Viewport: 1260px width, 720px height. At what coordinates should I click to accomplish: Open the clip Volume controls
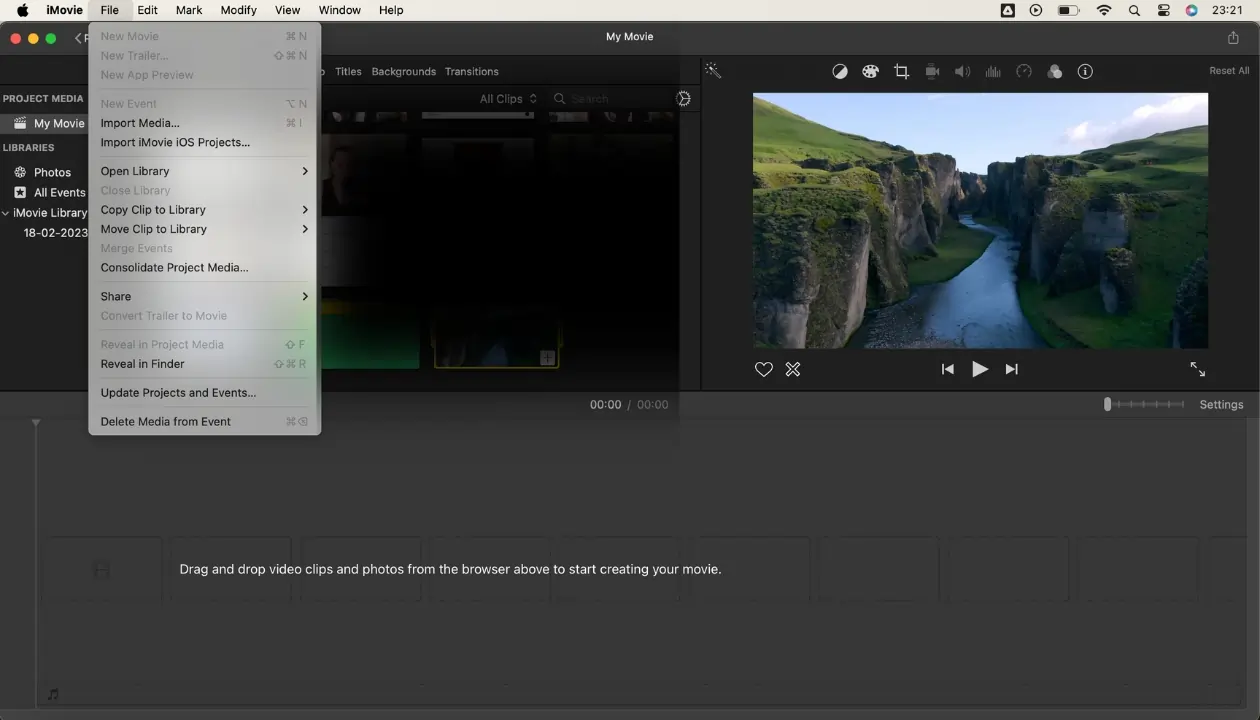pyautogui.click(x=962, y=71)
